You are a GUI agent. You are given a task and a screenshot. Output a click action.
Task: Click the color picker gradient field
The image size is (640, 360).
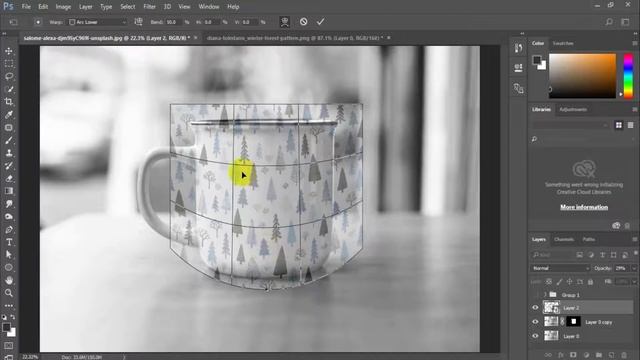point(582,76)
